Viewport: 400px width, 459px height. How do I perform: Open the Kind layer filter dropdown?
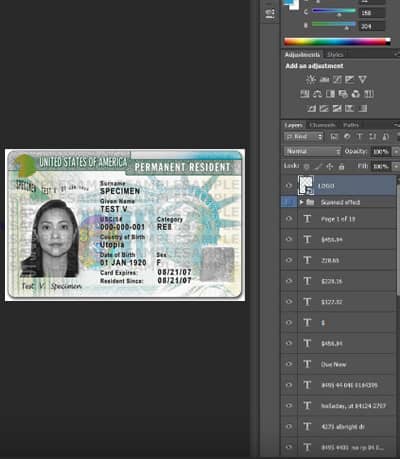(303, 137)
